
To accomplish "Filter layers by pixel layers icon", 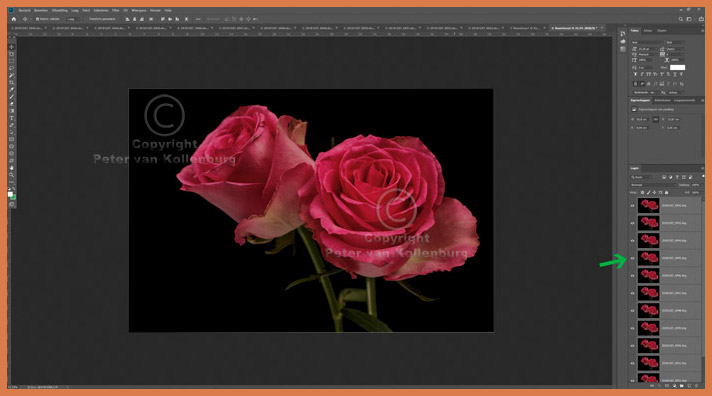I will (x=664, y=177).
